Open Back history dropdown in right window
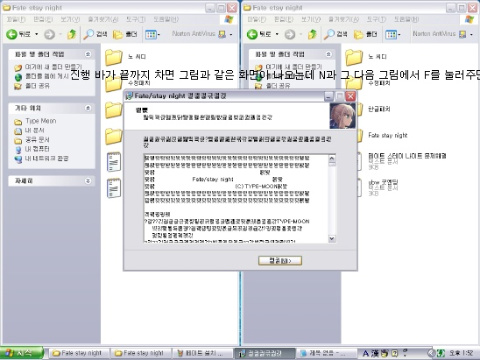 click(277, 34)
